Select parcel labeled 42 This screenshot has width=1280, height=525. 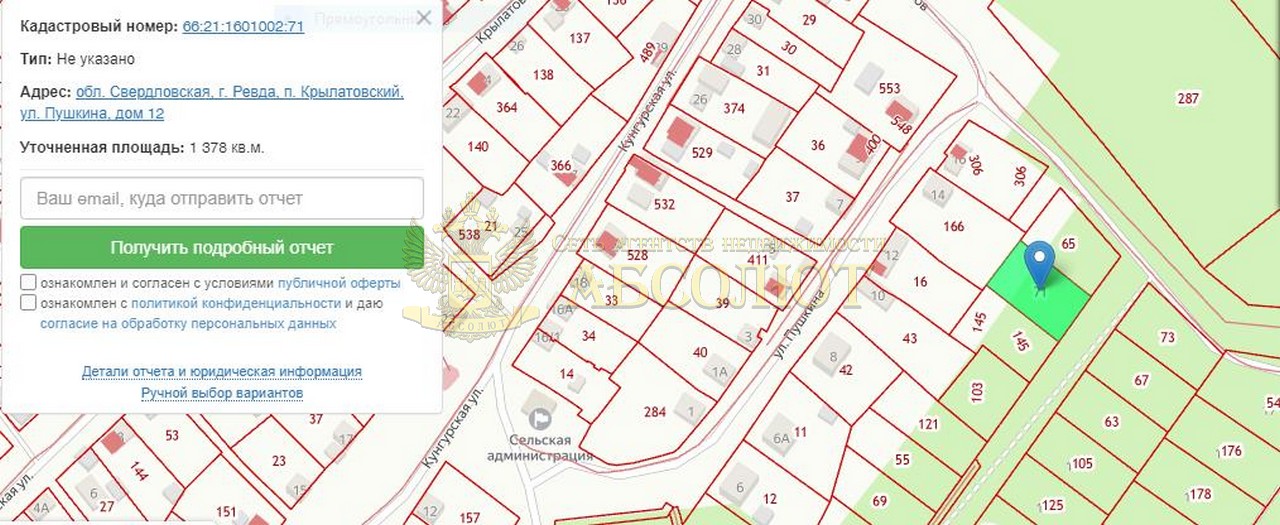[x=846, y=370]
